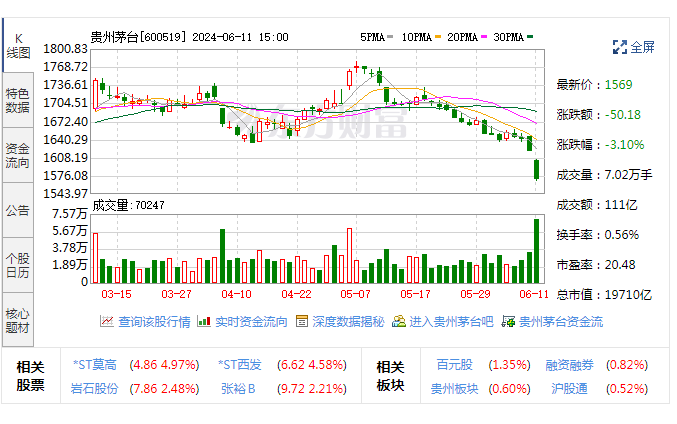The width and height of the screenshot is (677, 424).
Task: Open the 张裕B stock link
Action: (x=238, y=388)
